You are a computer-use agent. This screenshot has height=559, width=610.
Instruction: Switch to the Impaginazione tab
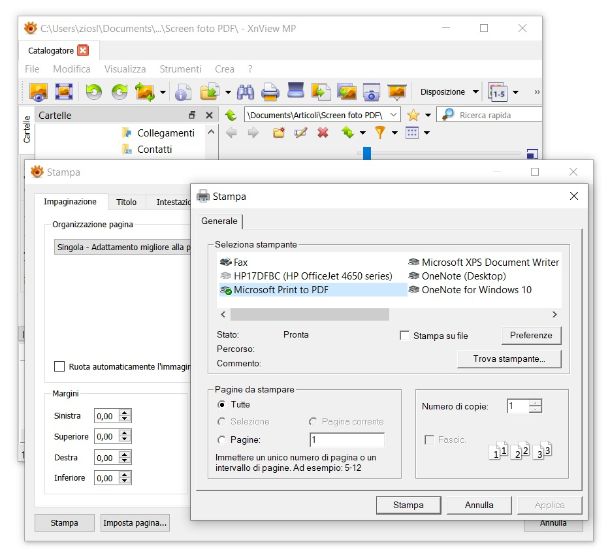70,202
